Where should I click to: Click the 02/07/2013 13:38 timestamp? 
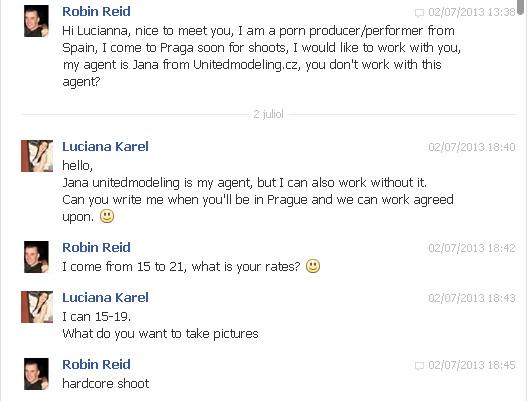pos(472,12)
